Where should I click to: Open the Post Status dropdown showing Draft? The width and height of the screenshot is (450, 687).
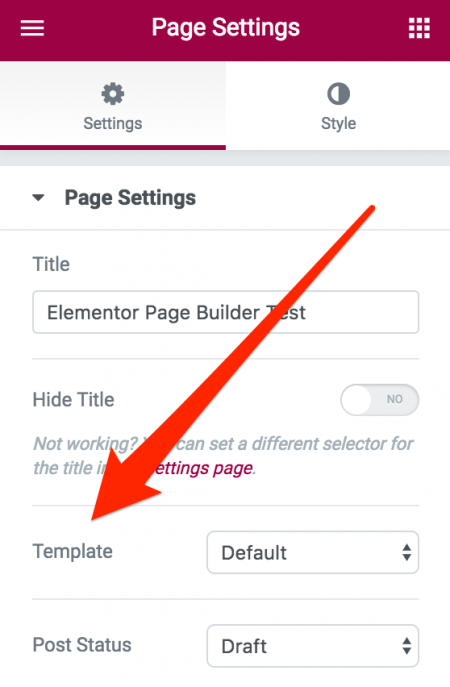click(x=313, y=646)
